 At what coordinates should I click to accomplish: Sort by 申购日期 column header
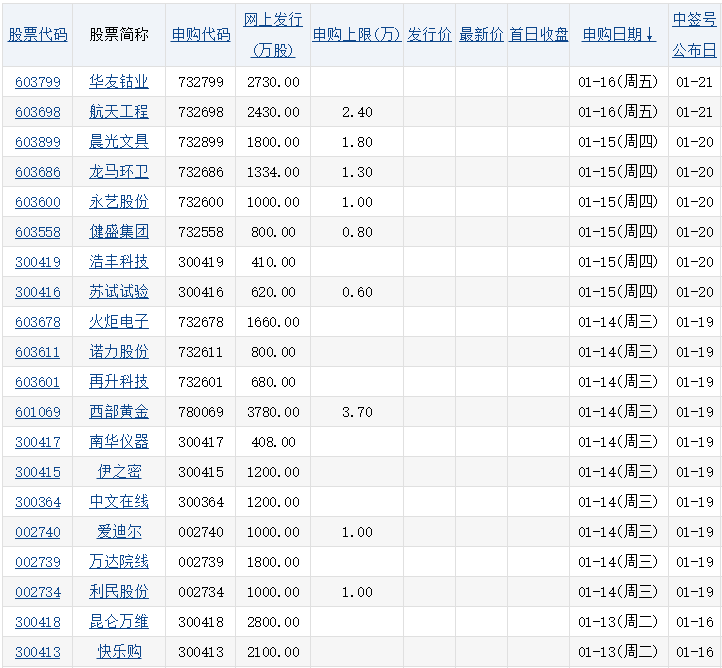(618, 35)
